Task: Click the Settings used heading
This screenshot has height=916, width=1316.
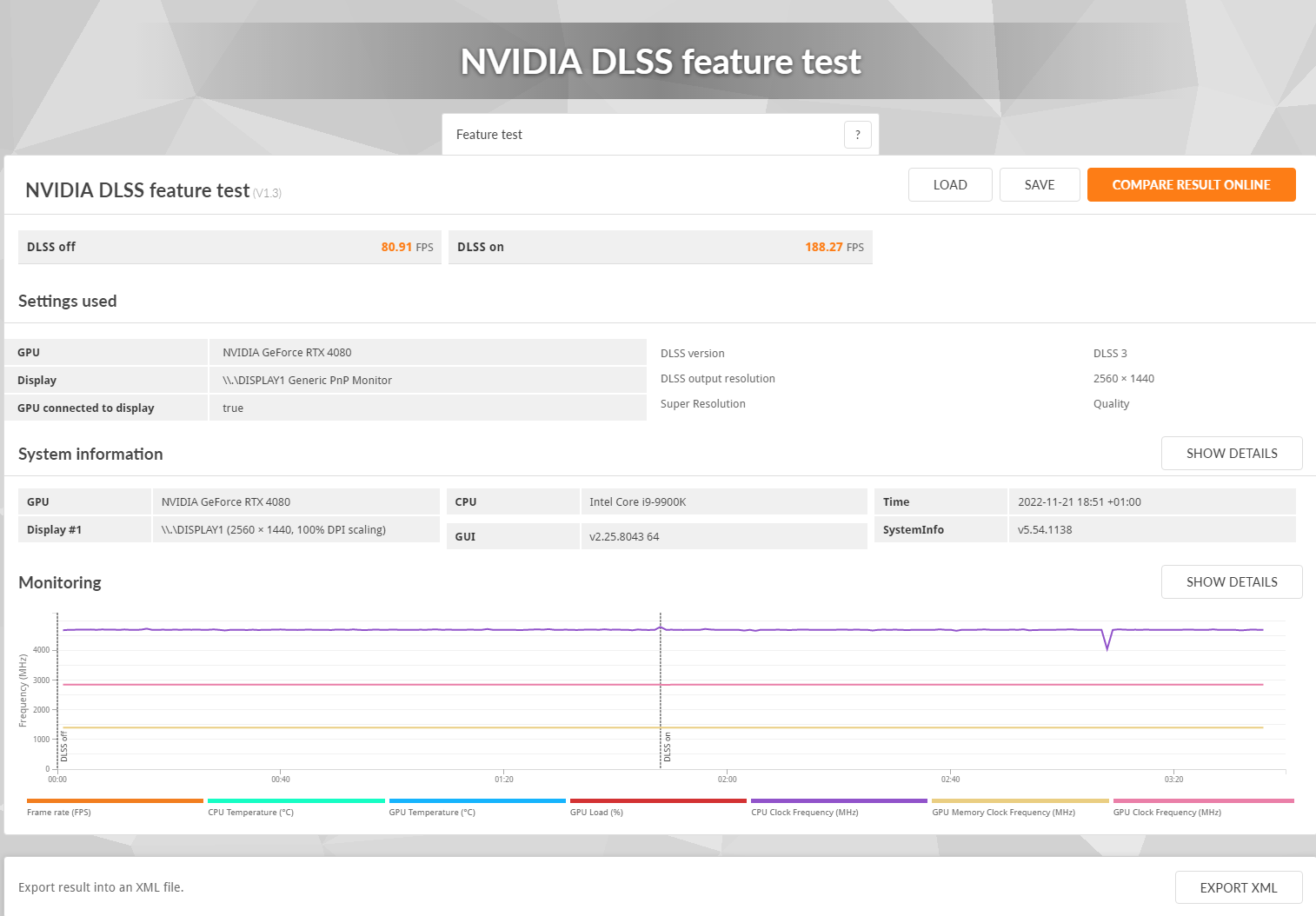Action: 68,302
